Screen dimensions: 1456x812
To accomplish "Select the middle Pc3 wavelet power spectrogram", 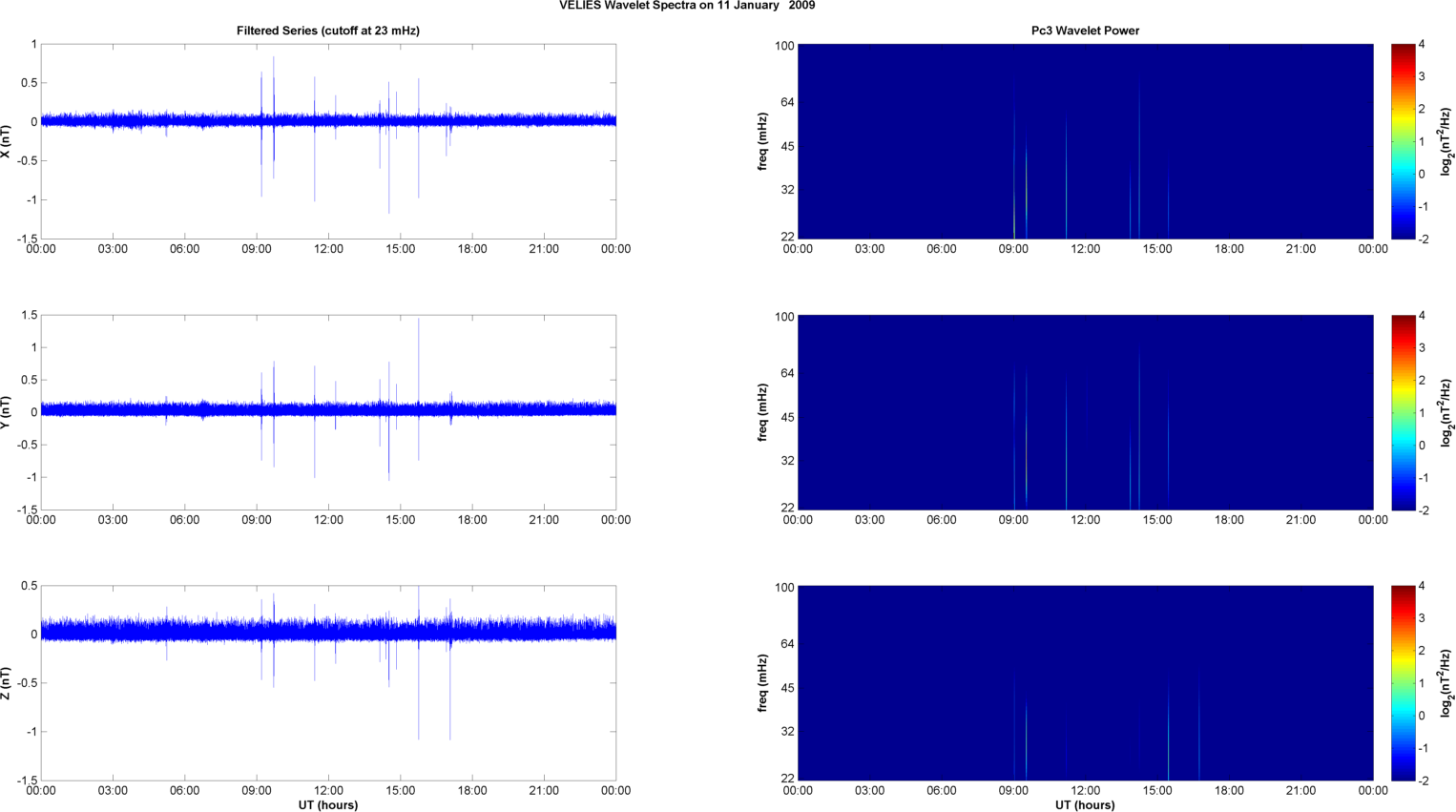I will 1085,412.
